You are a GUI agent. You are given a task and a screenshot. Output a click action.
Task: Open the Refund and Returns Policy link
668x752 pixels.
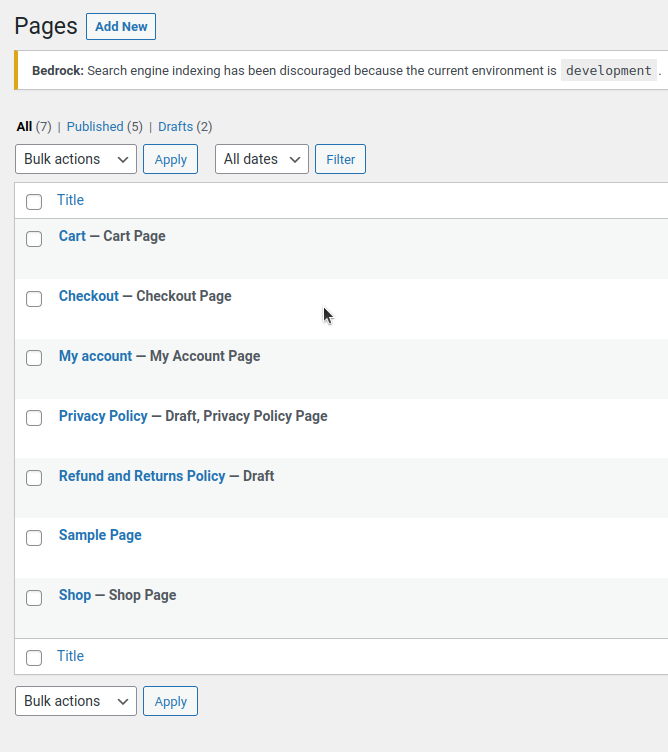[x=142, y=476]
